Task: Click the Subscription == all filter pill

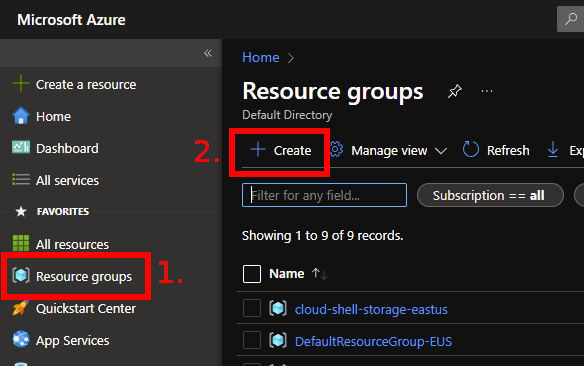Action: tap(490, 195)
